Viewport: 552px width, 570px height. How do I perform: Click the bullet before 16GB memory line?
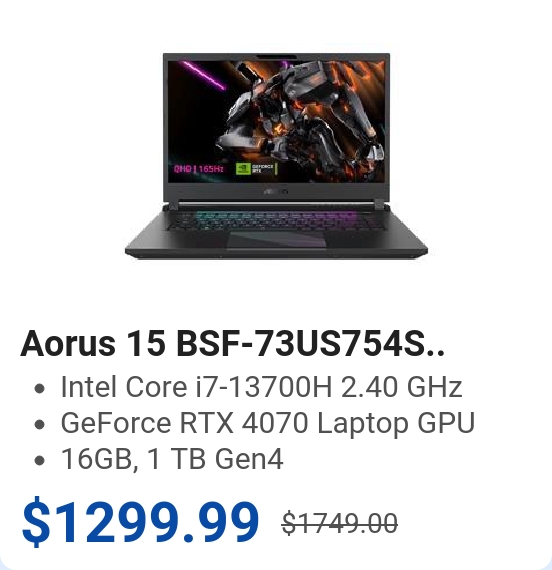(x=39, y=460)
